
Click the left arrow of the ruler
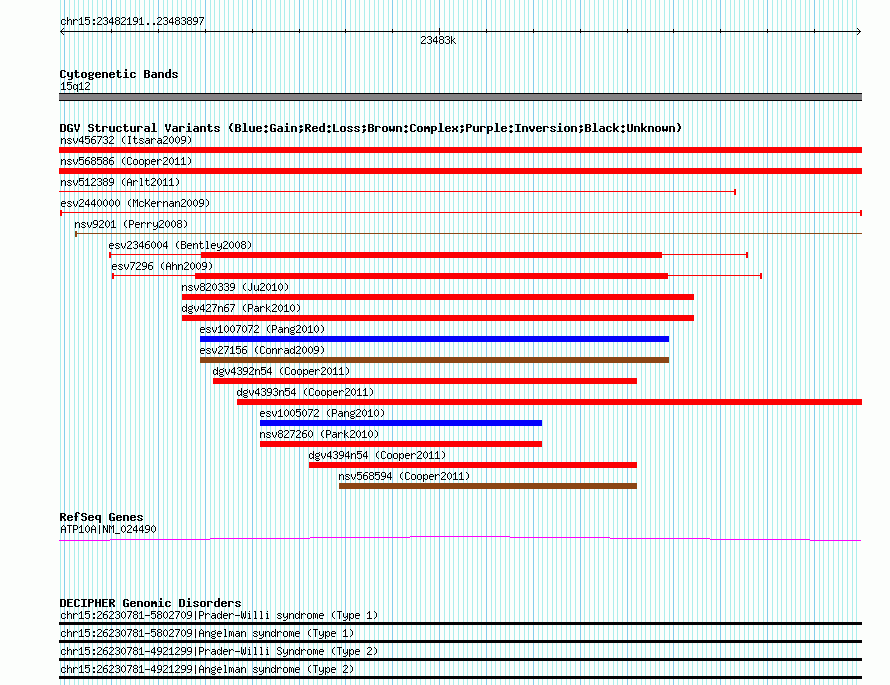click(x=62, y=32)
